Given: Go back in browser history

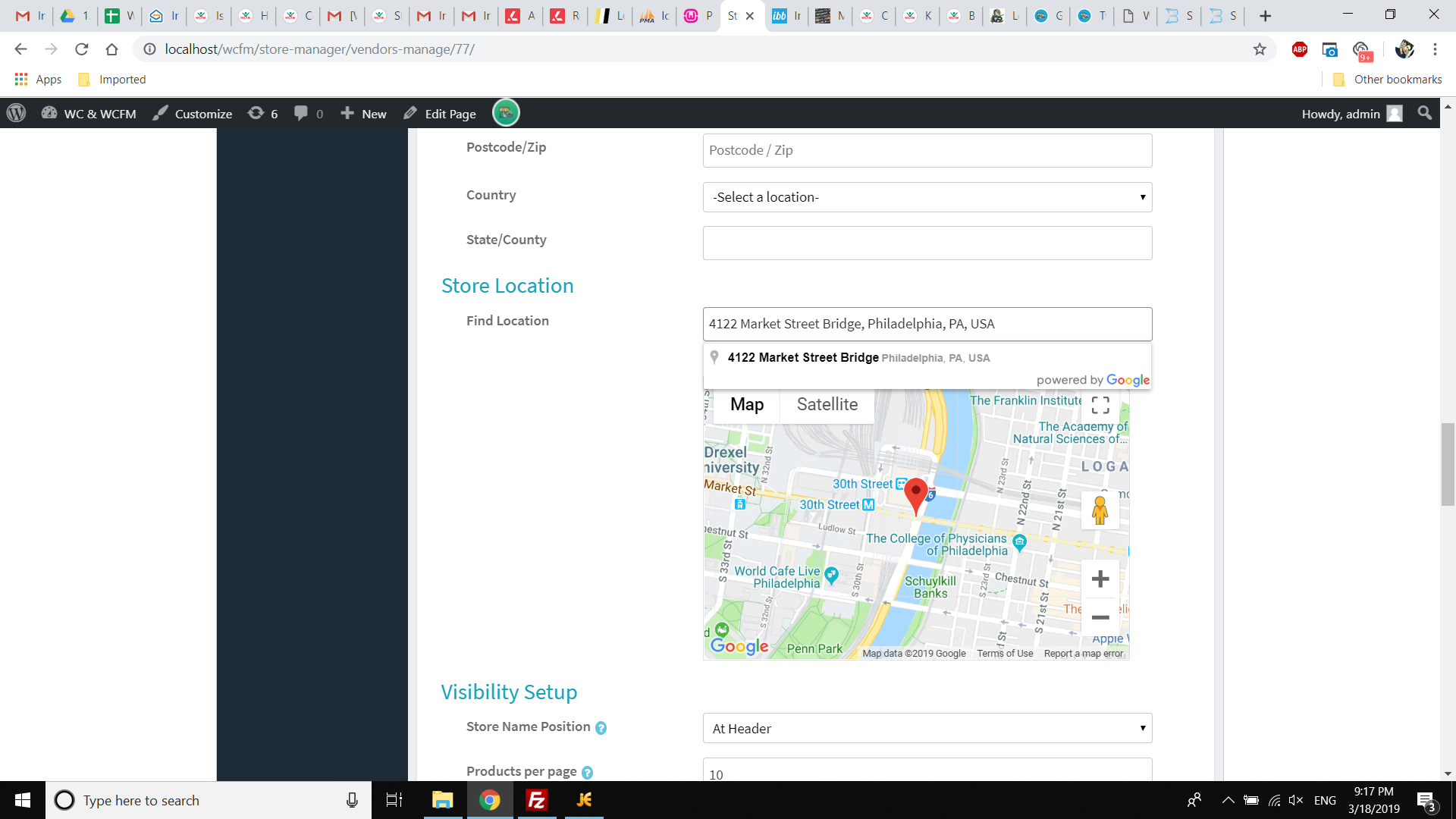Looking at the screenshot, I should [20, 49].
